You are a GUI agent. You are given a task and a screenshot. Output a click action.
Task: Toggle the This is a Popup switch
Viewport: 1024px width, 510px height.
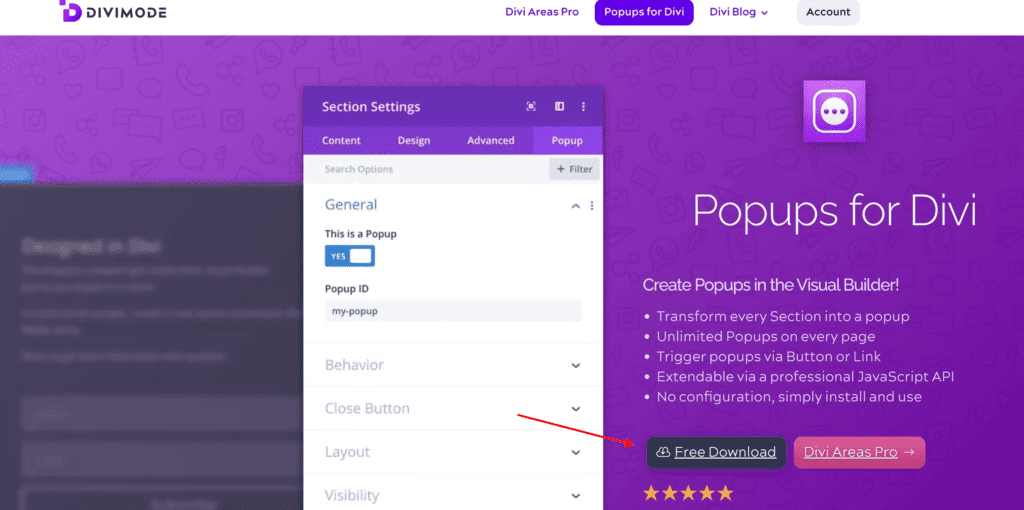pos(350,256)
